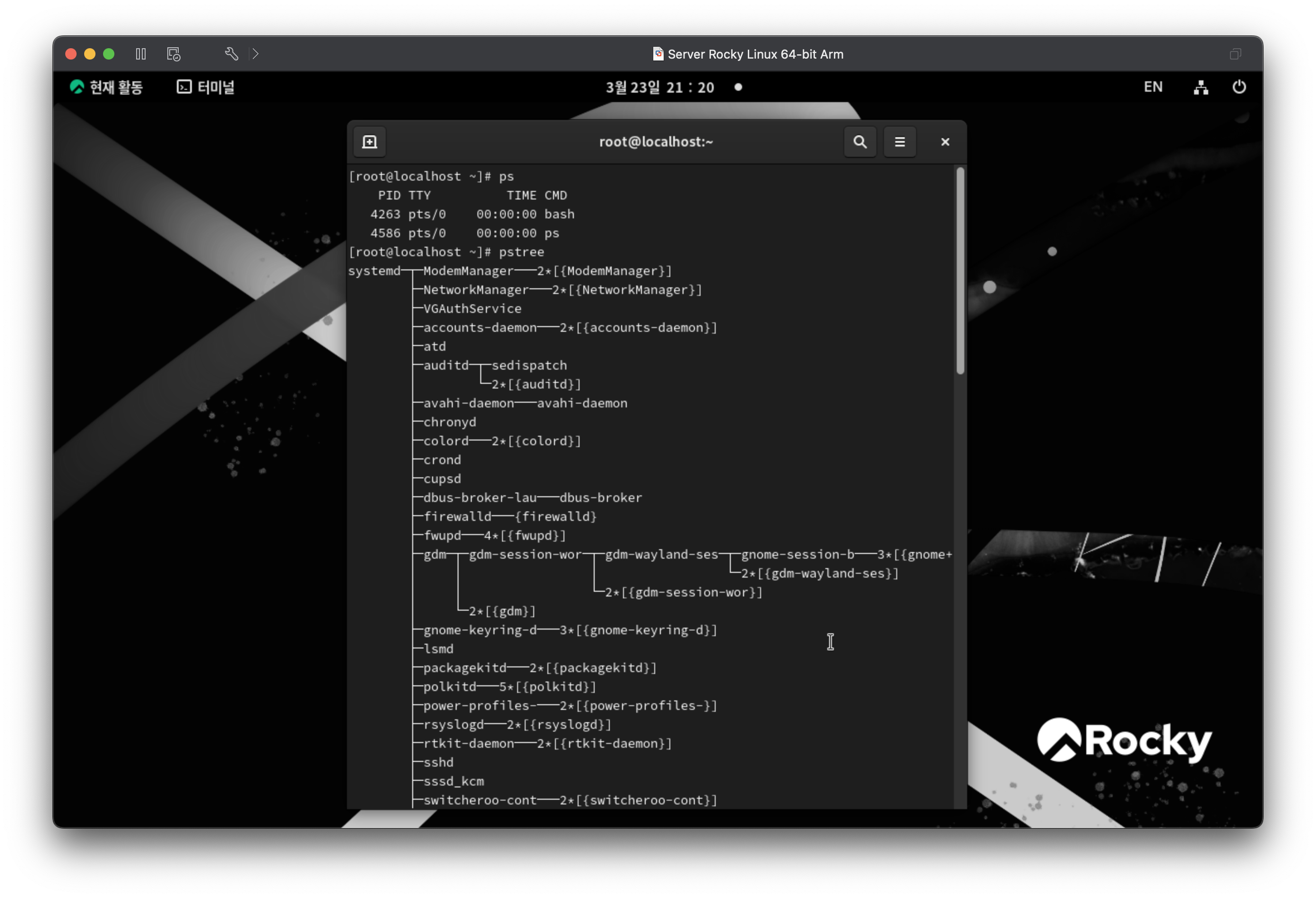The height and width of the screenshot is (898, 1316).
Task: Open the clock 3월 23일 21:20 calendar
Action: 660,87
